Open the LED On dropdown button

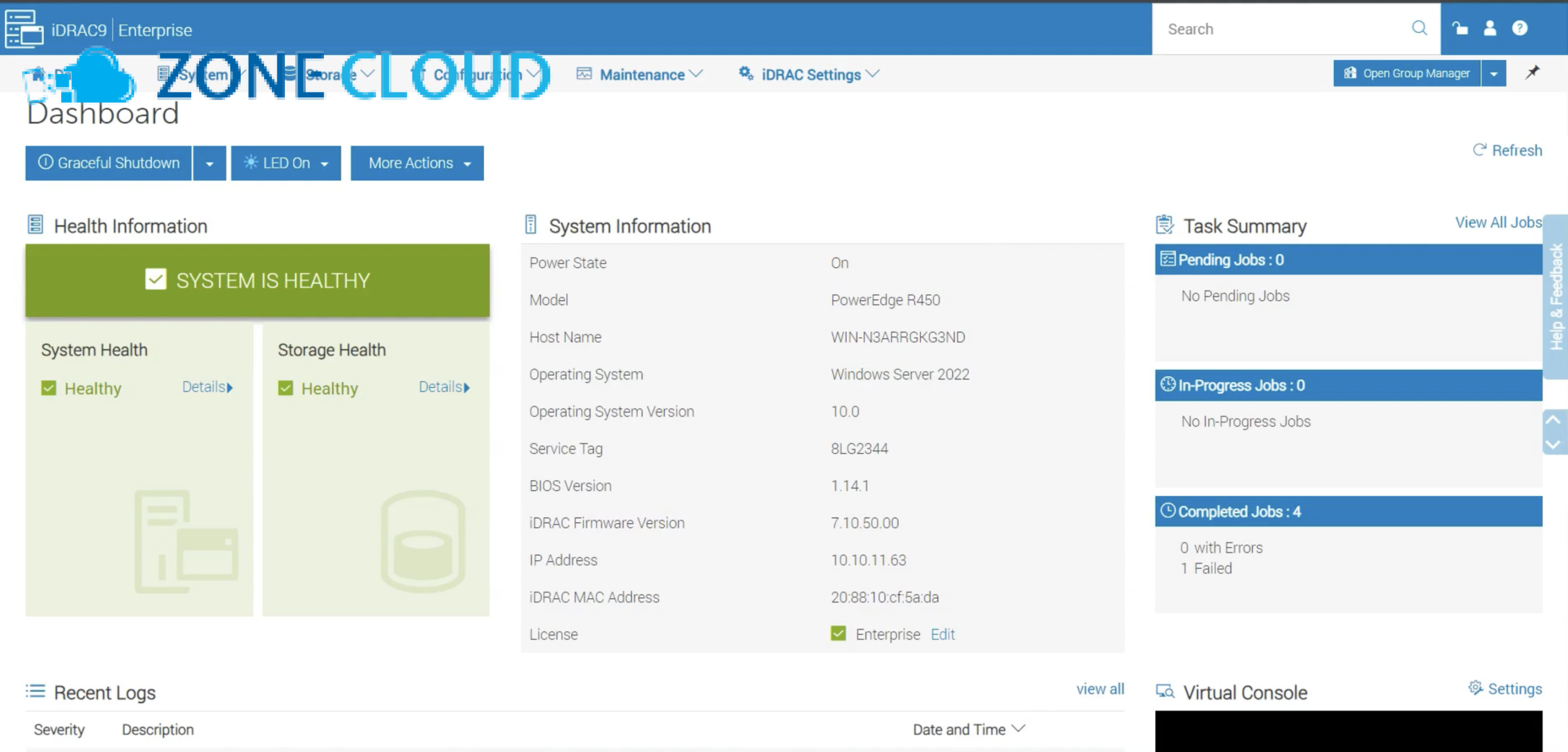(x=285, y=163)
